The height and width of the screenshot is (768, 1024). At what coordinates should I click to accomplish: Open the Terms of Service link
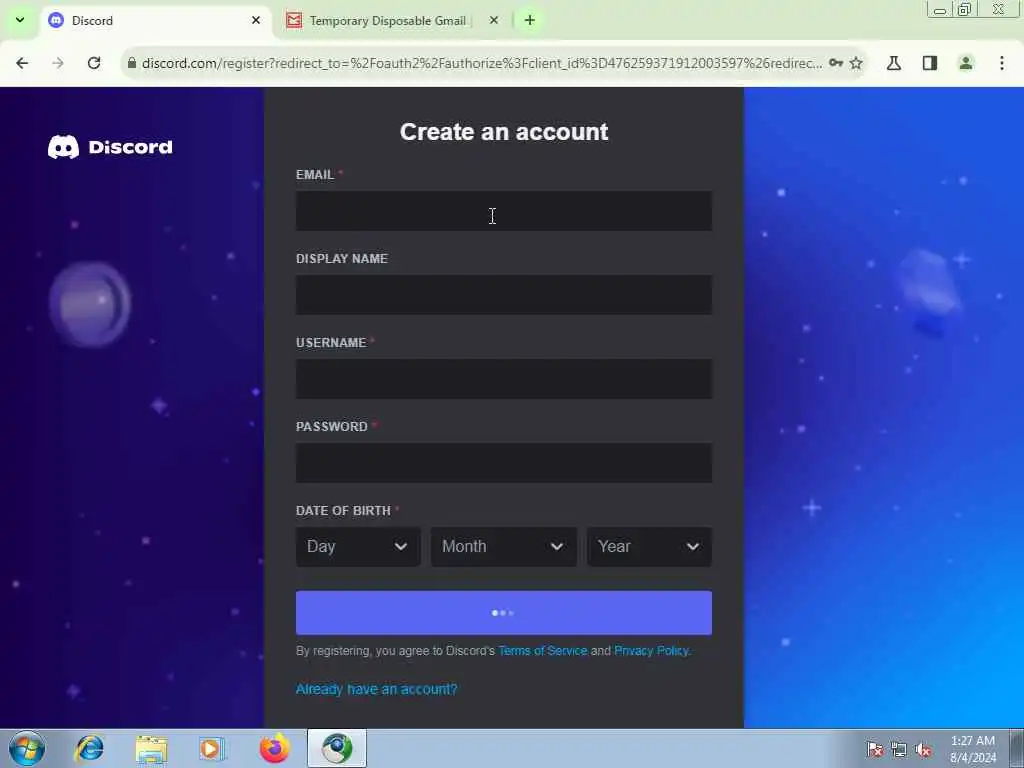543,650
